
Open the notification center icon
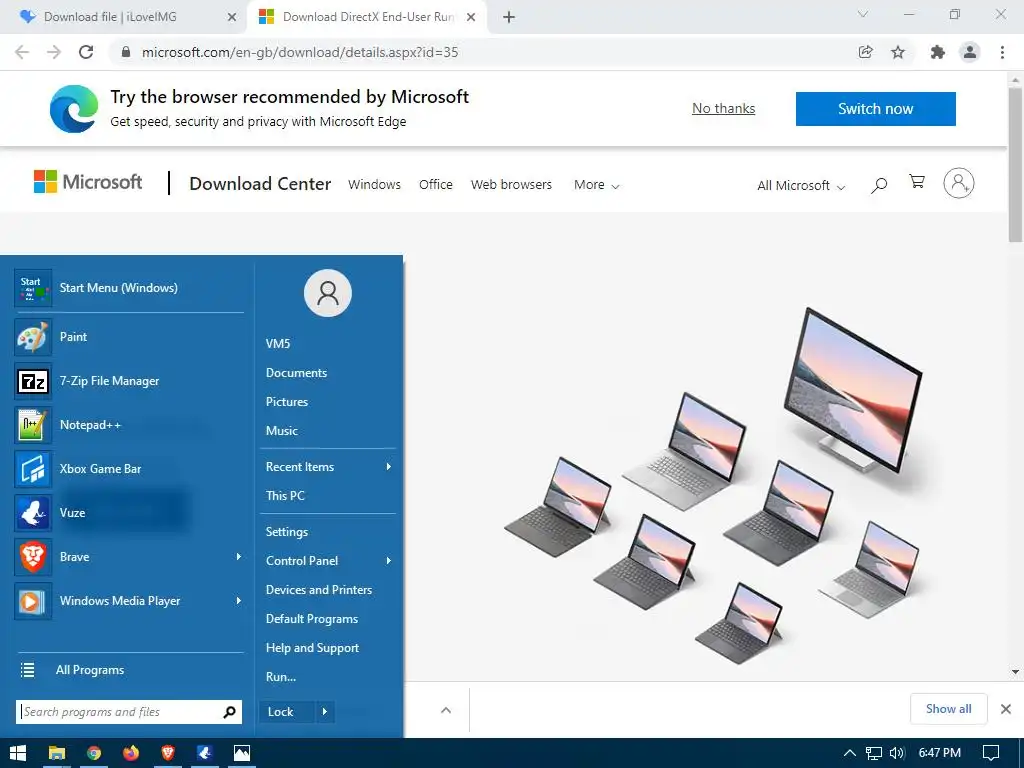pyautogui.click(x=991, y=753)
